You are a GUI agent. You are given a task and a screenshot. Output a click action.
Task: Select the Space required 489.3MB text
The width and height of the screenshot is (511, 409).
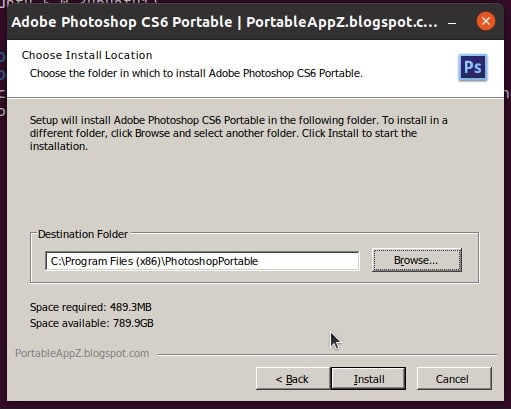pos(91,307)
